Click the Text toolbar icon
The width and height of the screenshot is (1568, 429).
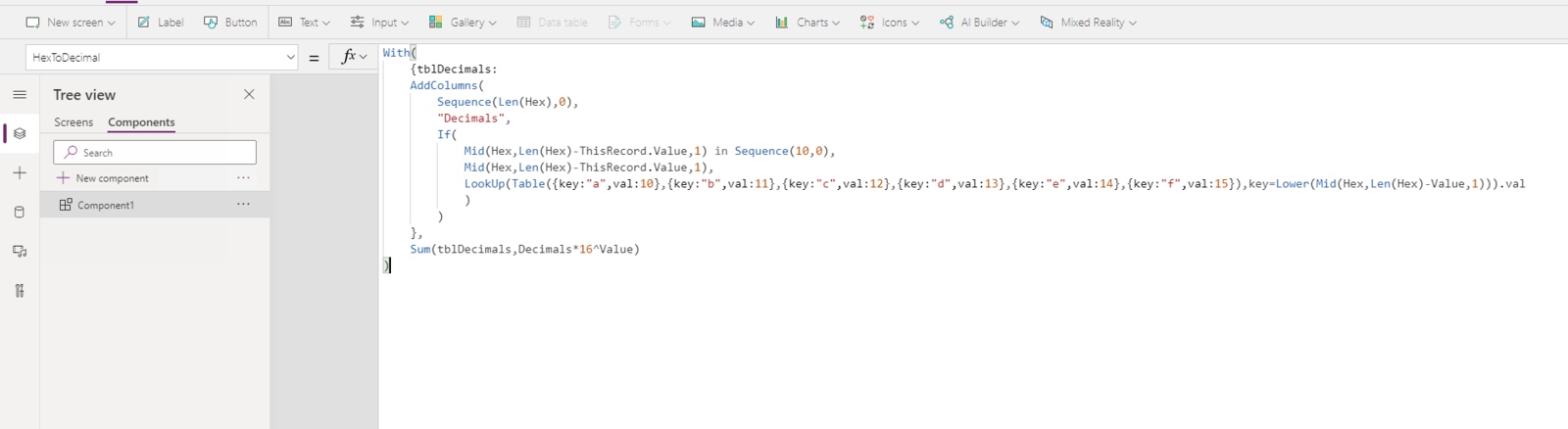(x=285, y=23)
